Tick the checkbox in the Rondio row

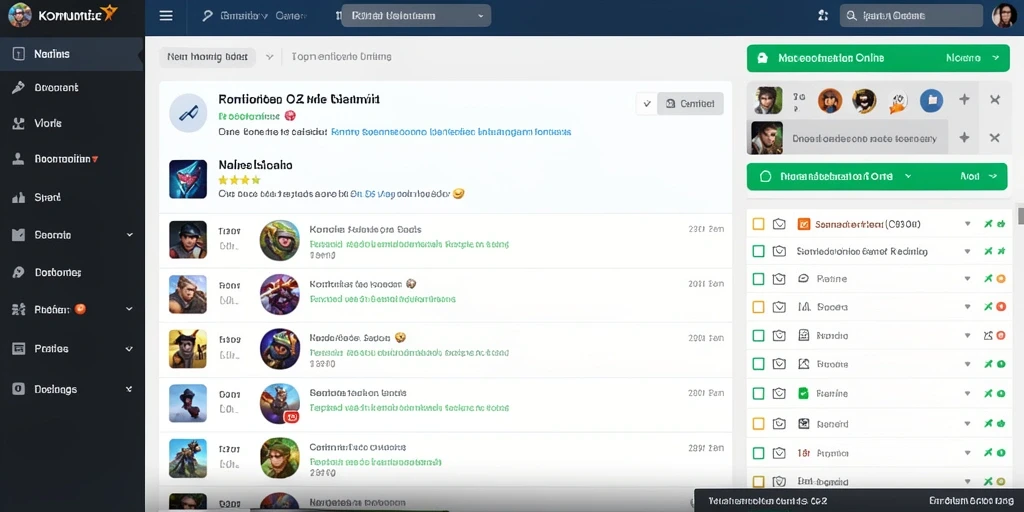tap(758, 336)
